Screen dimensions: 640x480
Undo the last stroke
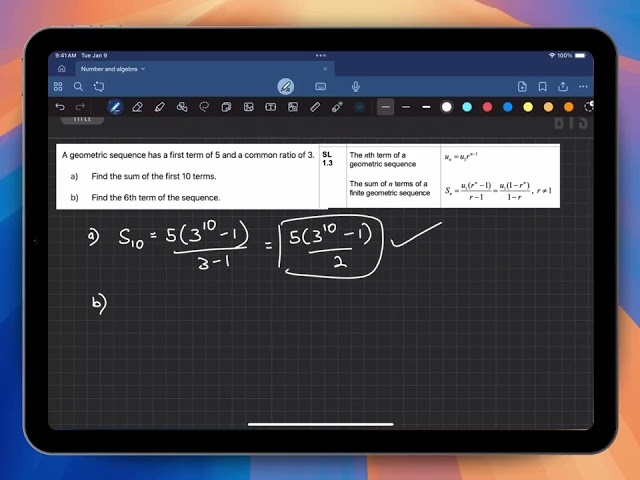pos(60,107)
